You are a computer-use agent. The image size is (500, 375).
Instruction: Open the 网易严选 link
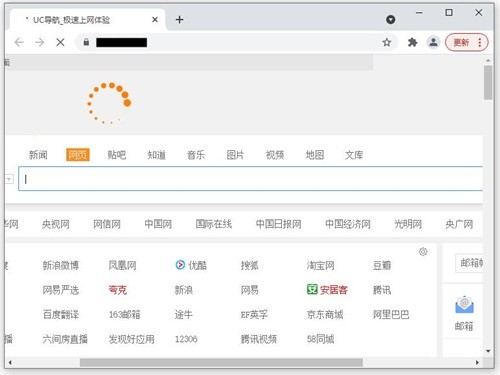click(x=61, y=290)
